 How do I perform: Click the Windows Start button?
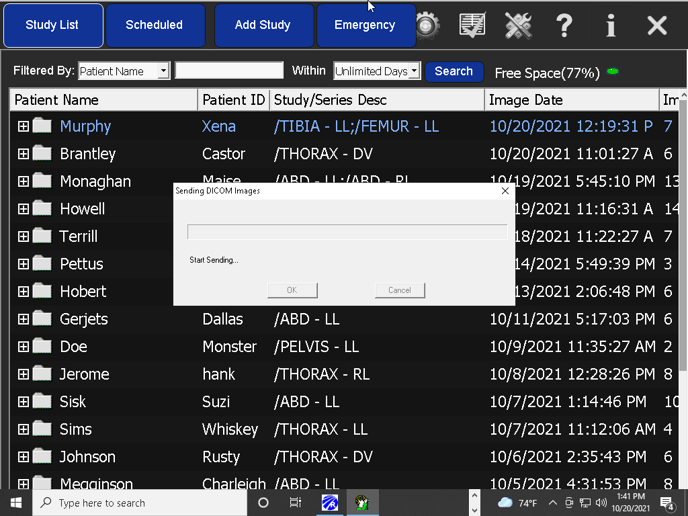click(x=16, y=502)
